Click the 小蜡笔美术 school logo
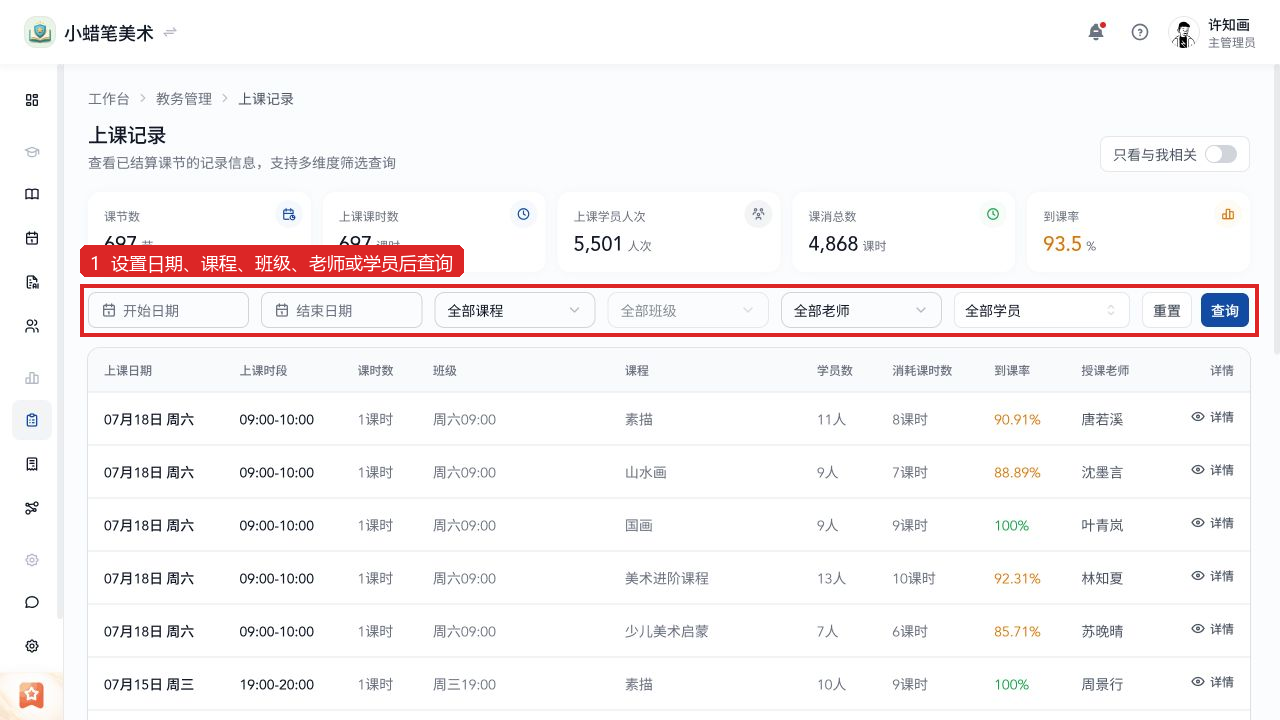This screenshot has height=720, width=1280. click(x=40, y=32)
